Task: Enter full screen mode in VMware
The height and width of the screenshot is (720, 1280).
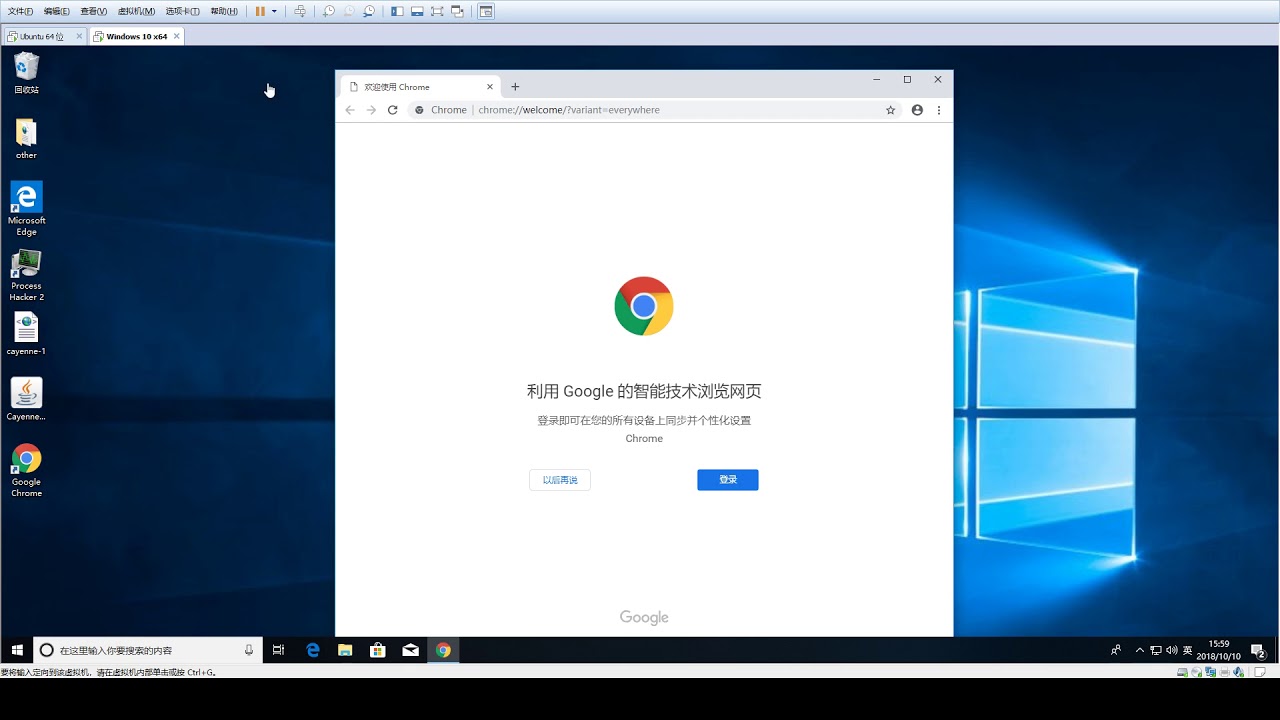Action: [437, 11]
